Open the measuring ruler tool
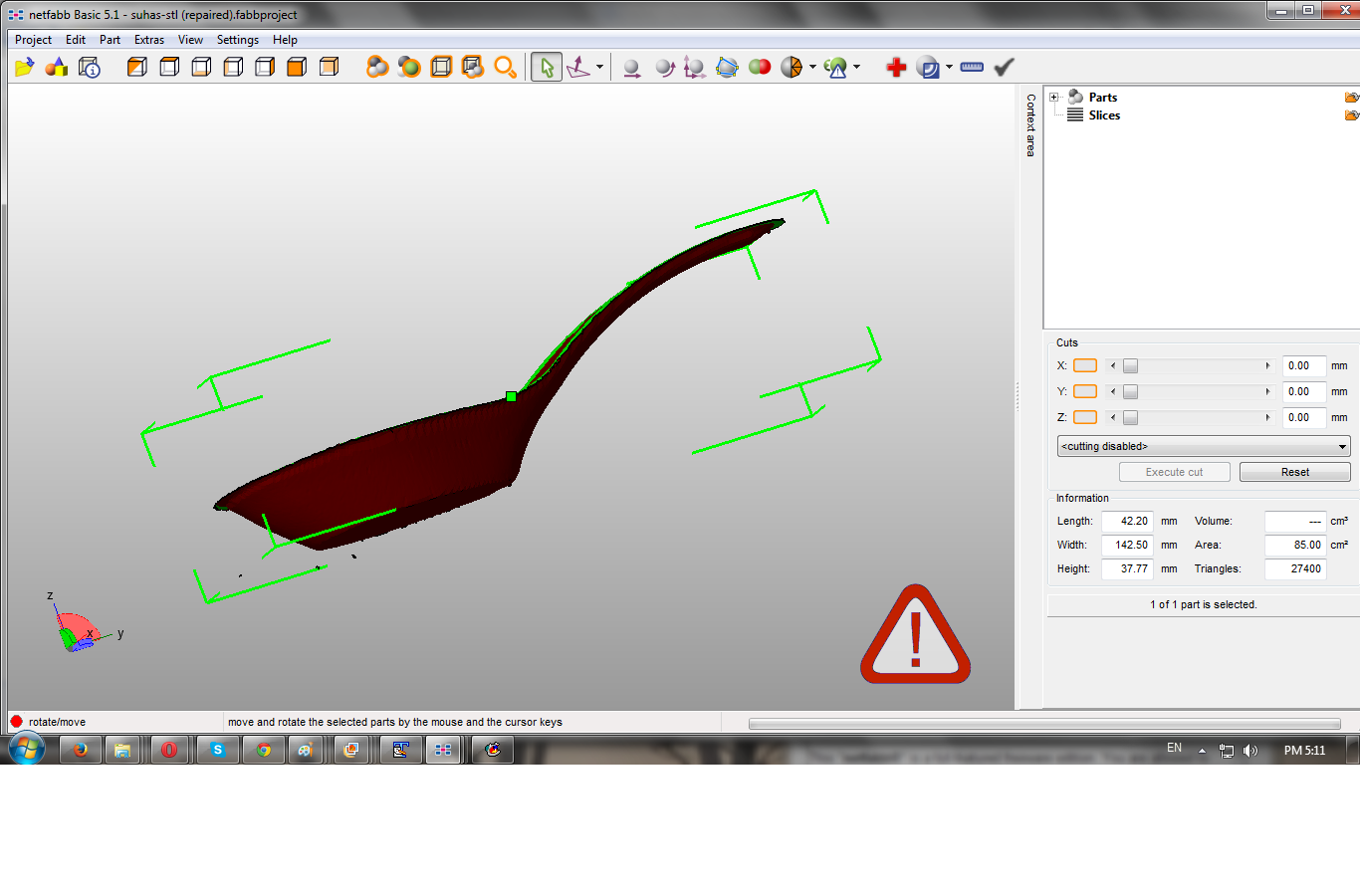Image resolution: width=1360 pixels, height=896 pixels. pos(972,67)
